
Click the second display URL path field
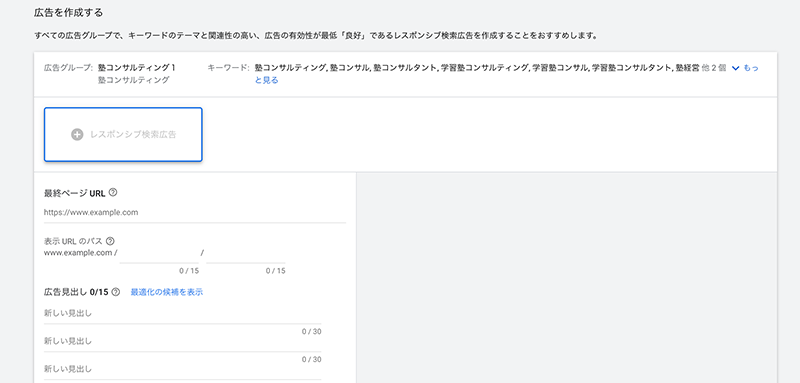tap(246, 253)
